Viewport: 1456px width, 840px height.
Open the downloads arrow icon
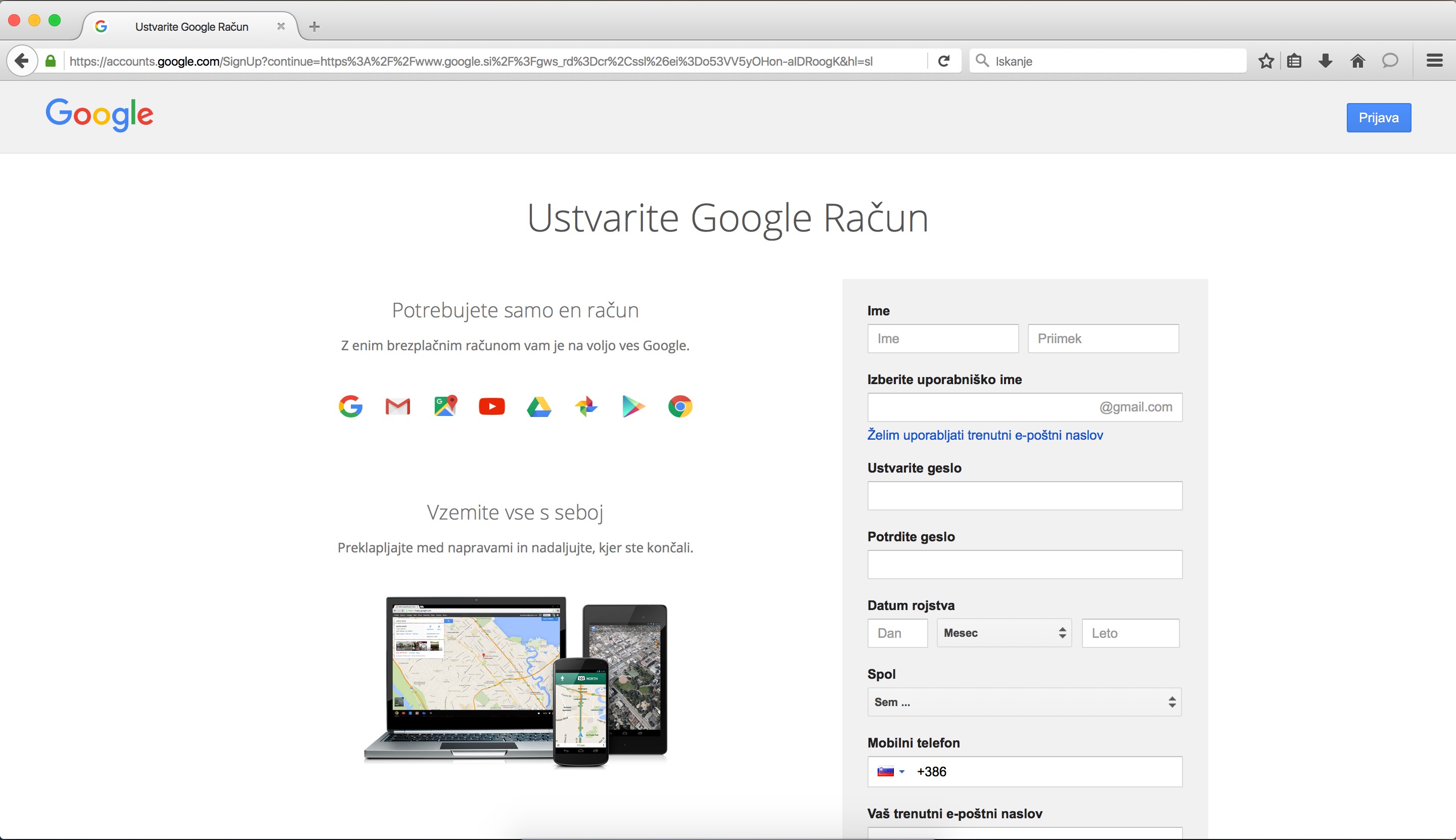coord(1326,61)
